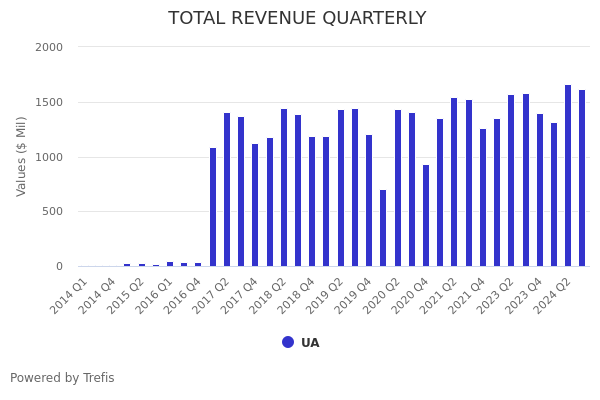This screenshot has width=600, height=400.
Task: Click the blue UA legend marker dot
Action: coord(288,342)
